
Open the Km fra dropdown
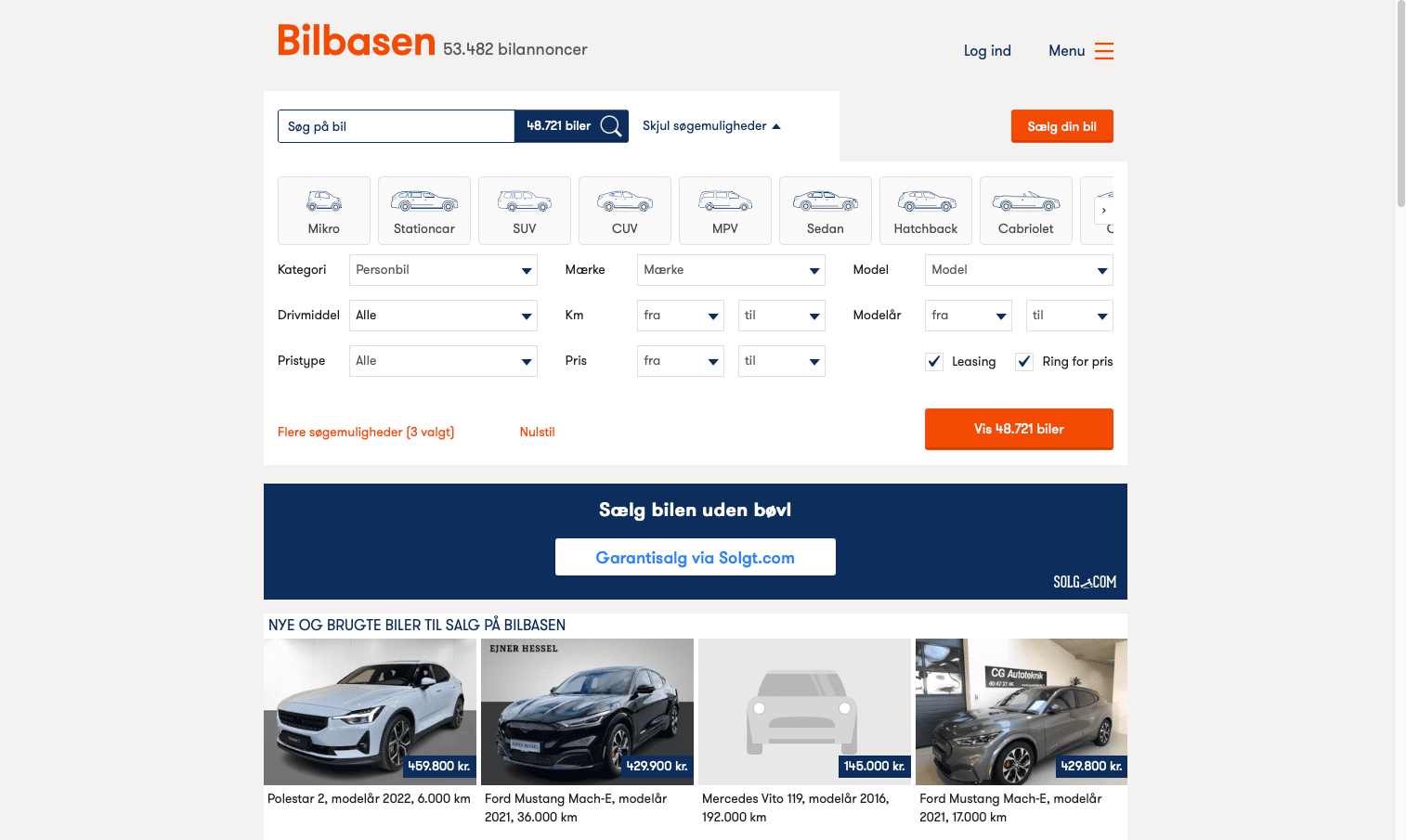point(681,316)
